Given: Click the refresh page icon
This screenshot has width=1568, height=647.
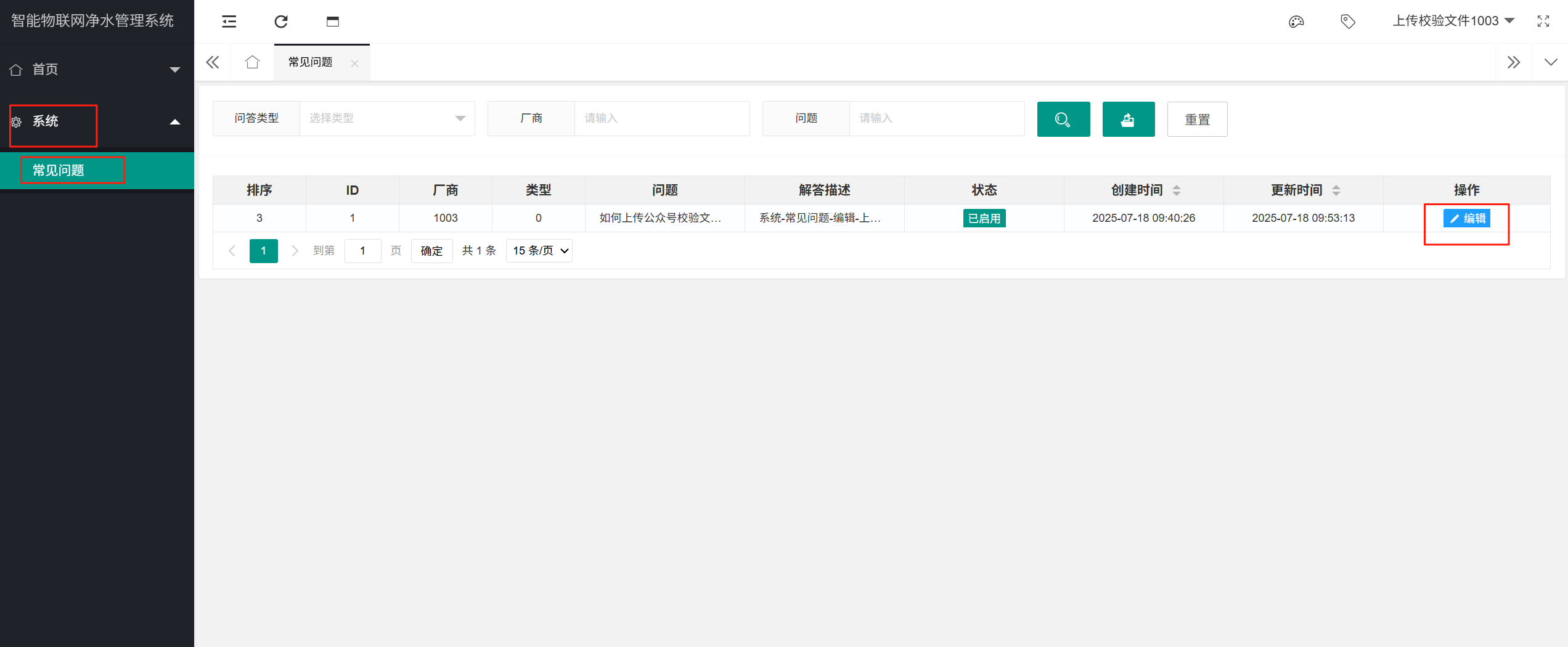Looking at the screenshot, I should [281, 22].
